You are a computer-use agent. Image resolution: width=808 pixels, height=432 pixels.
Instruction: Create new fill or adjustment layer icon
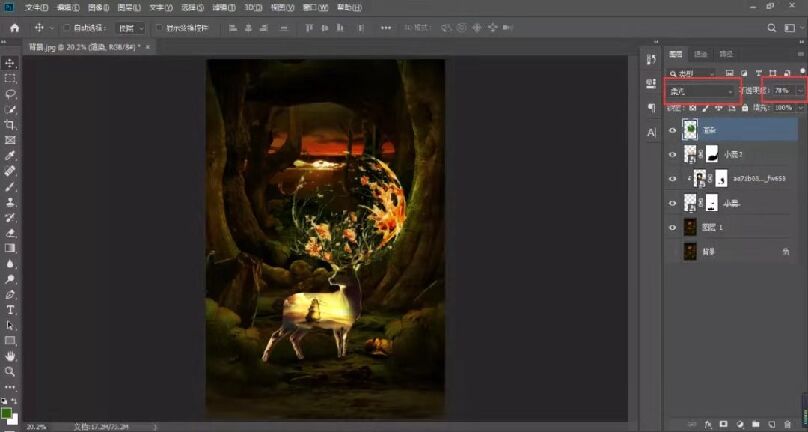[x=740, y=424]
